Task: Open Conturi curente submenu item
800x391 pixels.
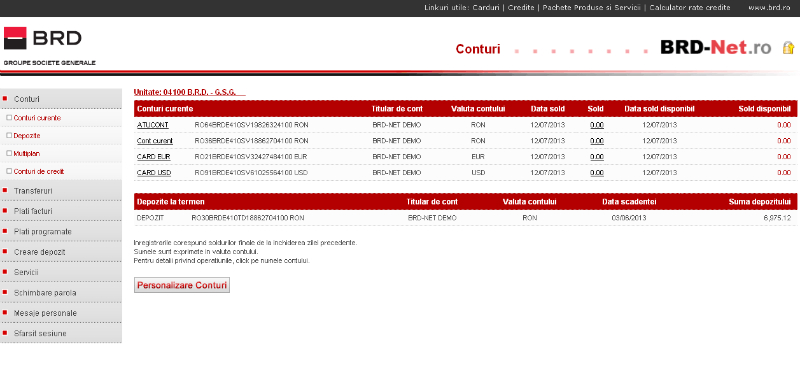Action: pyautogui.click(x=37, y=118)
